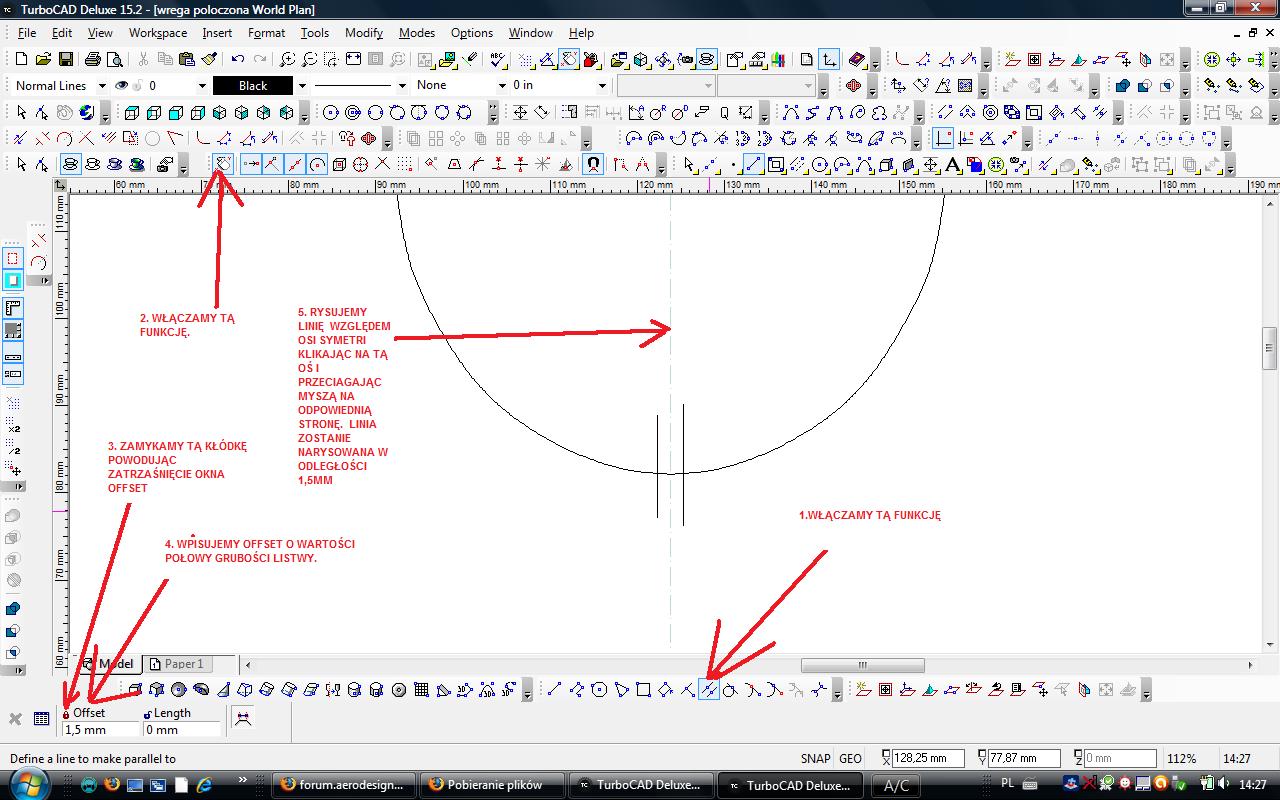Toggle layer visibility eye icon
This screenshot has width=1280, height=800.
coord(122,86)
